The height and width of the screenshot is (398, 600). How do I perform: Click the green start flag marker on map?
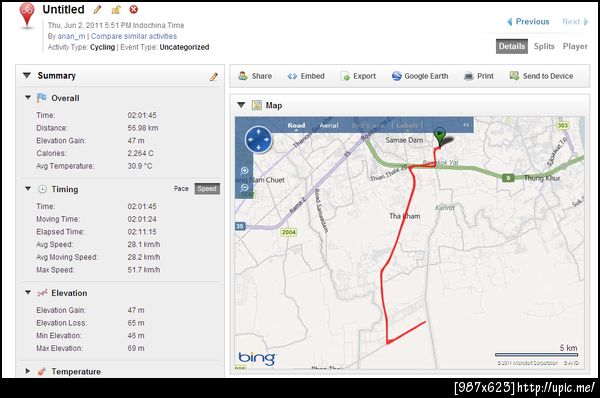coord(440,137)
